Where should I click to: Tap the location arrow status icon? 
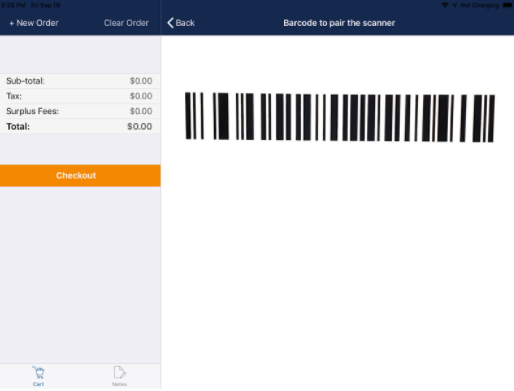click(454, 5)
